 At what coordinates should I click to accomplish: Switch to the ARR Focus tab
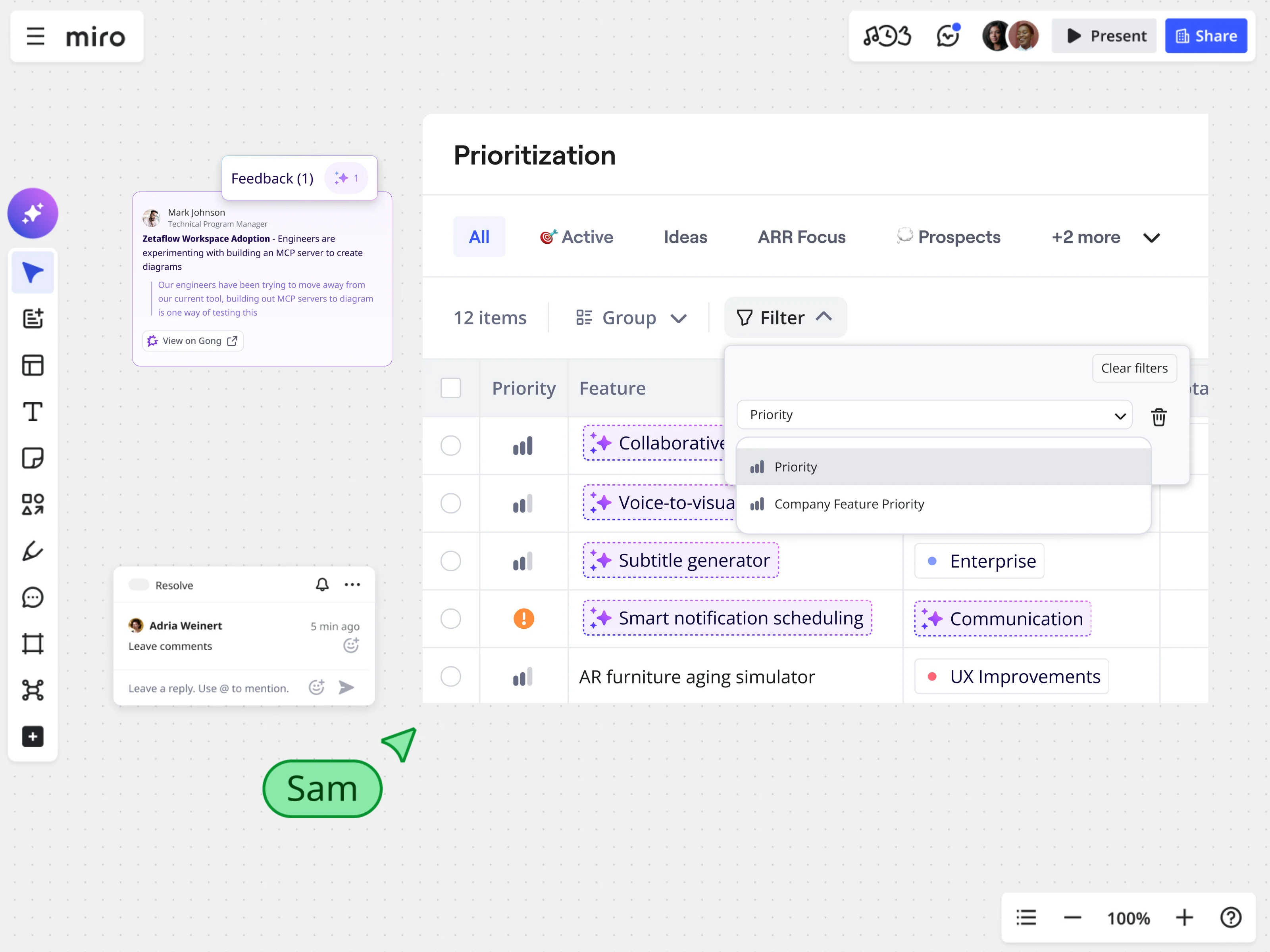click(x=802, y=237)
